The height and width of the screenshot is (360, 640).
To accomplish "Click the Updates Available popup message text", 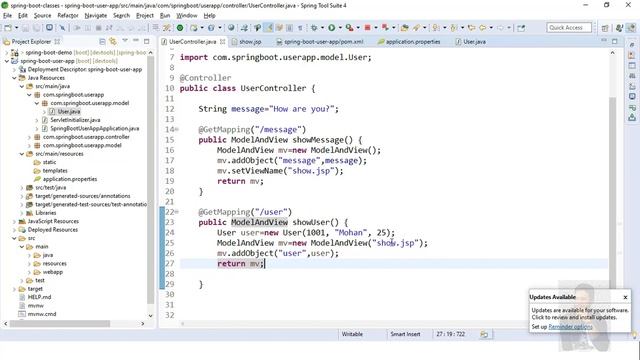I will coord(580,314).
